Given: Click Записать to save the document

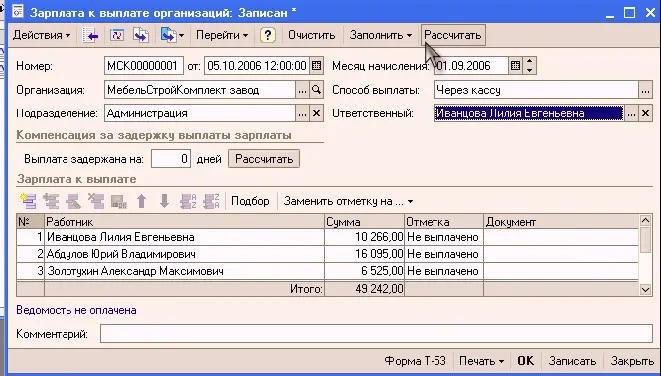Looking at the screenshot, I should (x=572, y=361).
